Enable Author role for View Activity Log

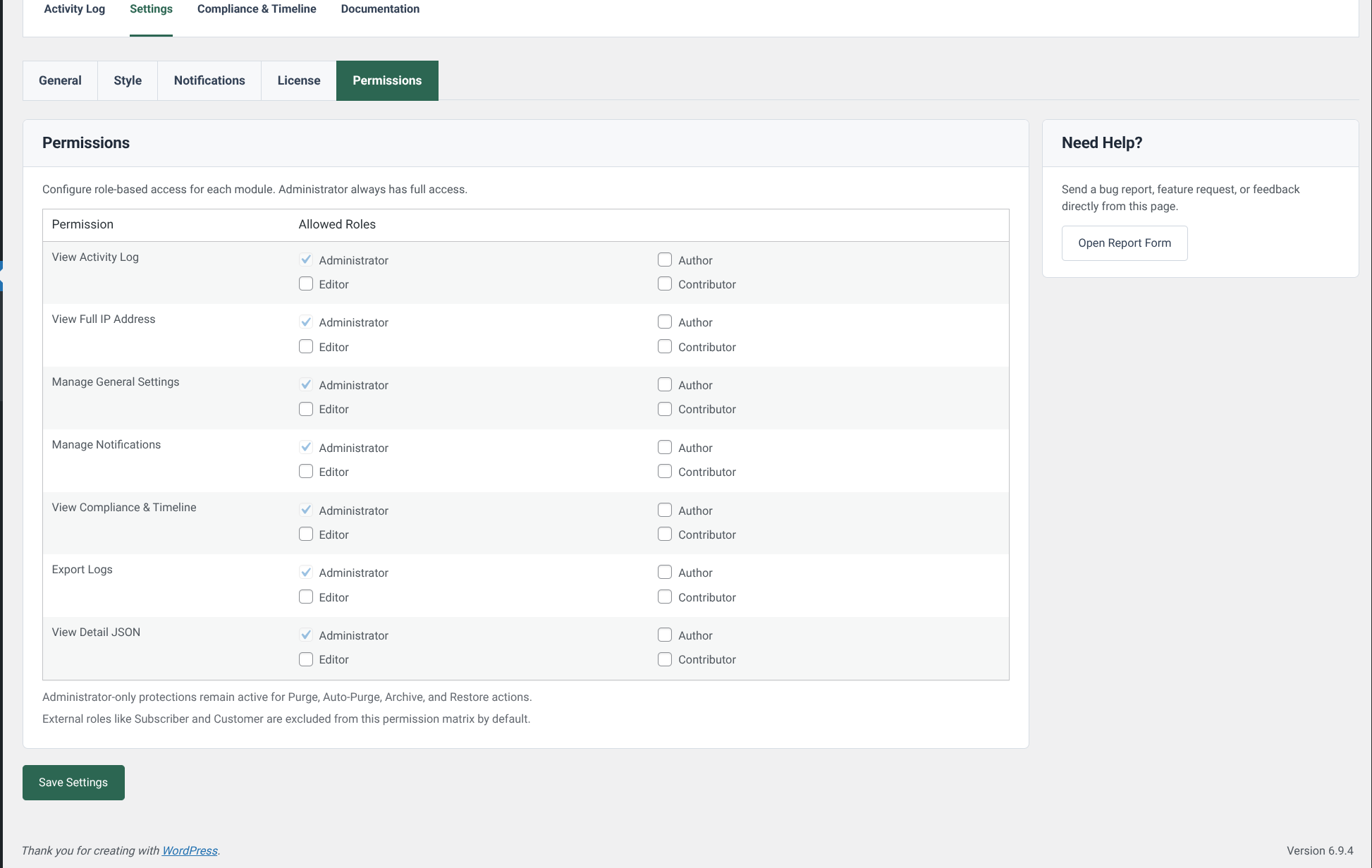click(665, 259)
